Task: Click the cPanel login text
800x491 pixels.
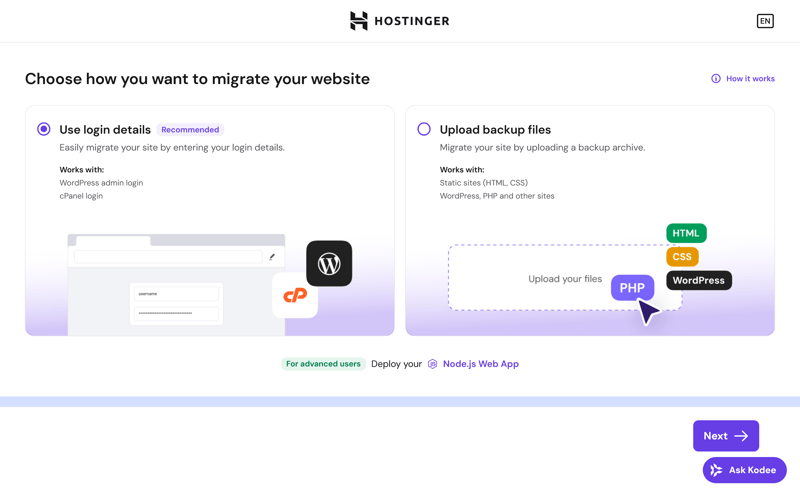Action: [81, 196]
